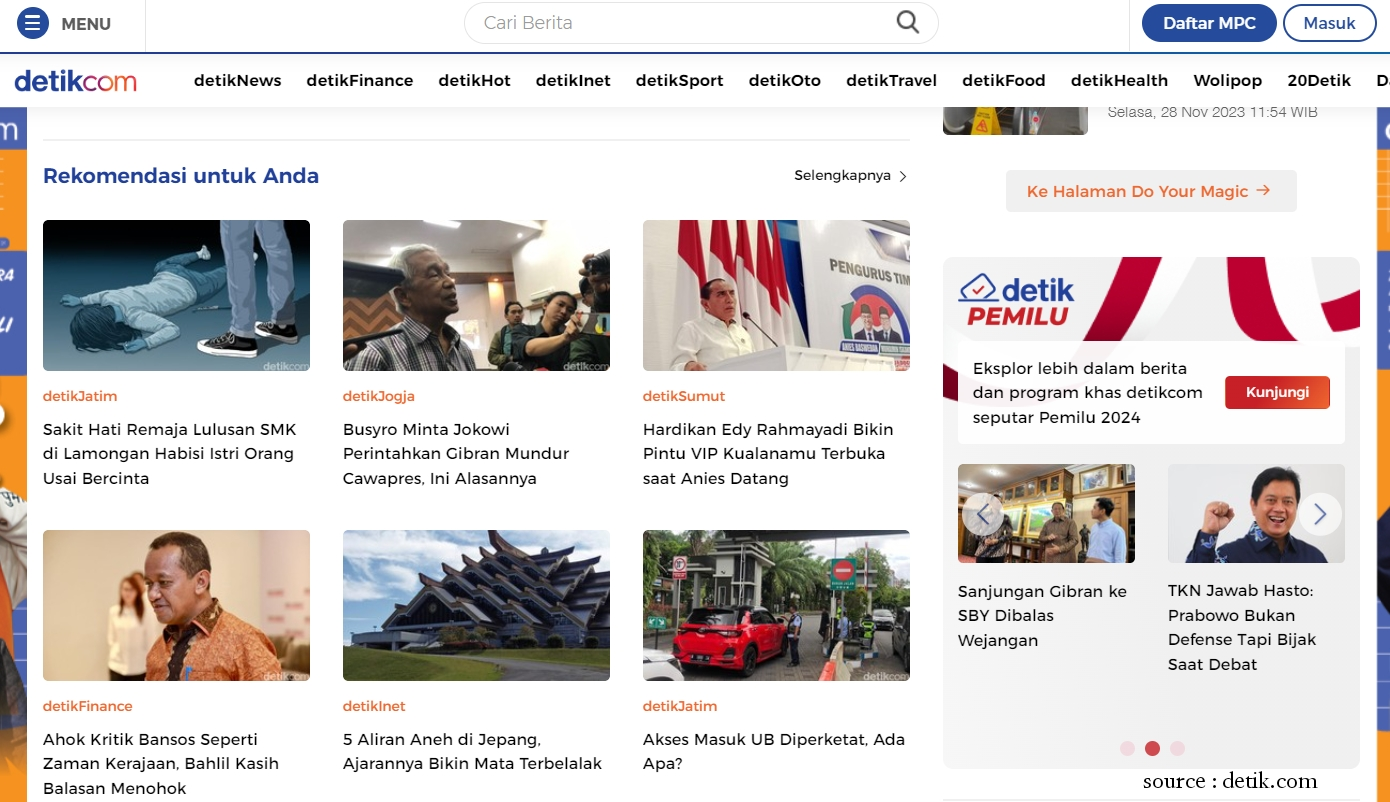Click the Selengkapnya chevron arrow
The height and width of the screenshot is (802, 1390).
(x=903, y=176)
